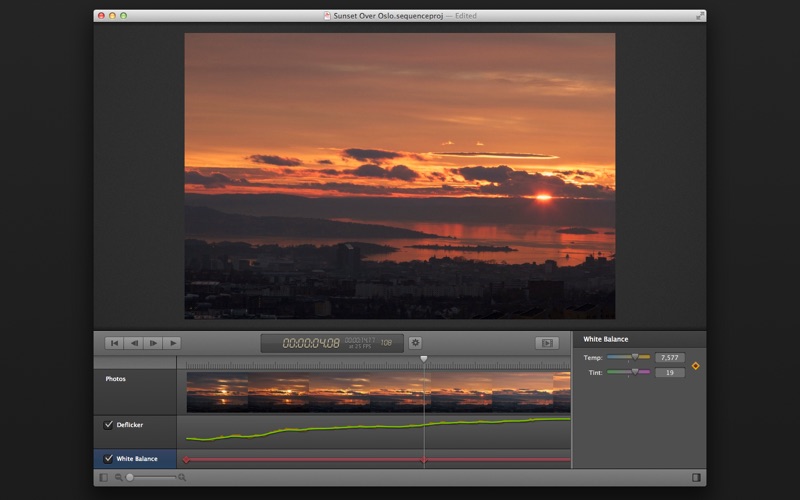Toggle the right inspector panel button
This screenshot has height=500, width=800.
(x=696, y=478)
